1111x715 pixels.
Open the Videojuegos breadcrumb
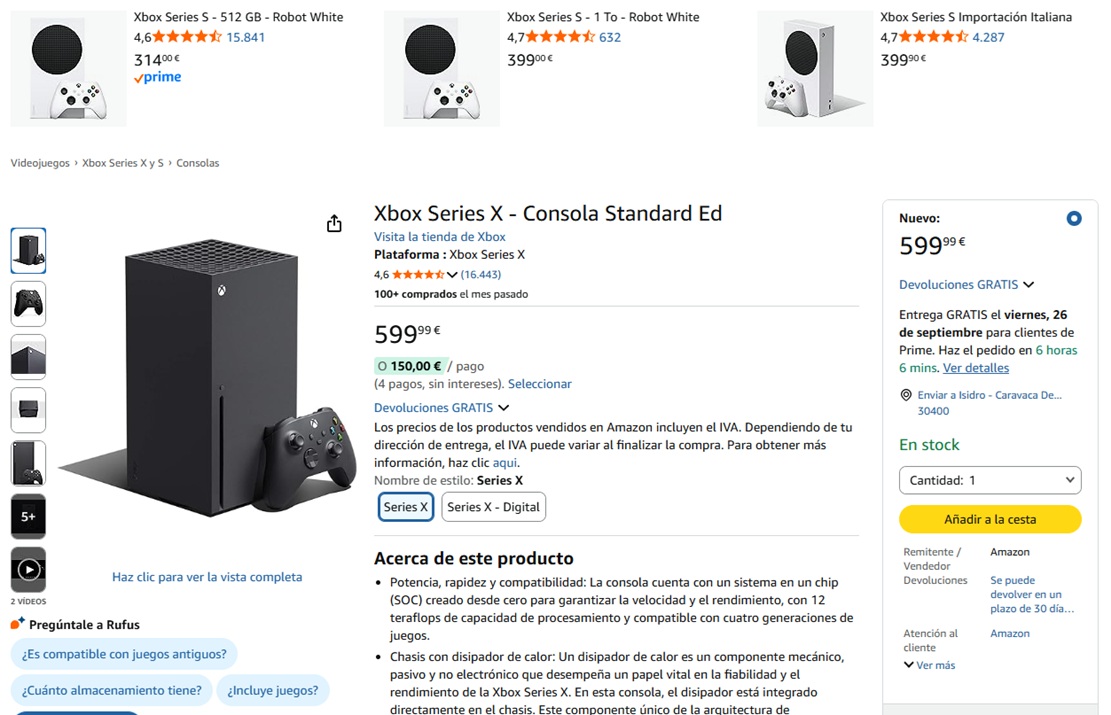[x=40, y=163]
